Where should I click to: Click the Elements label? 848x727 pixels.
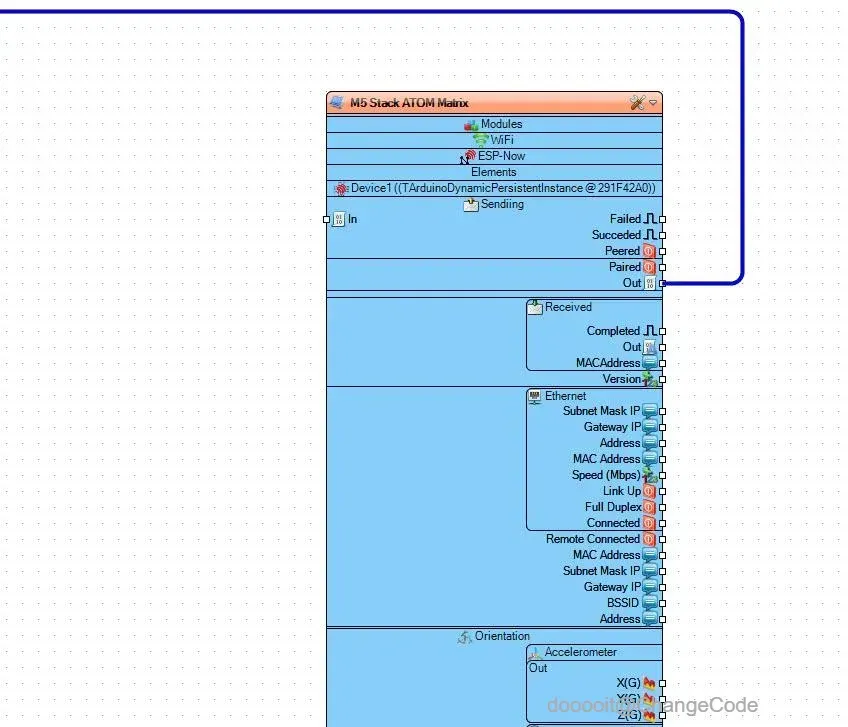494,172
